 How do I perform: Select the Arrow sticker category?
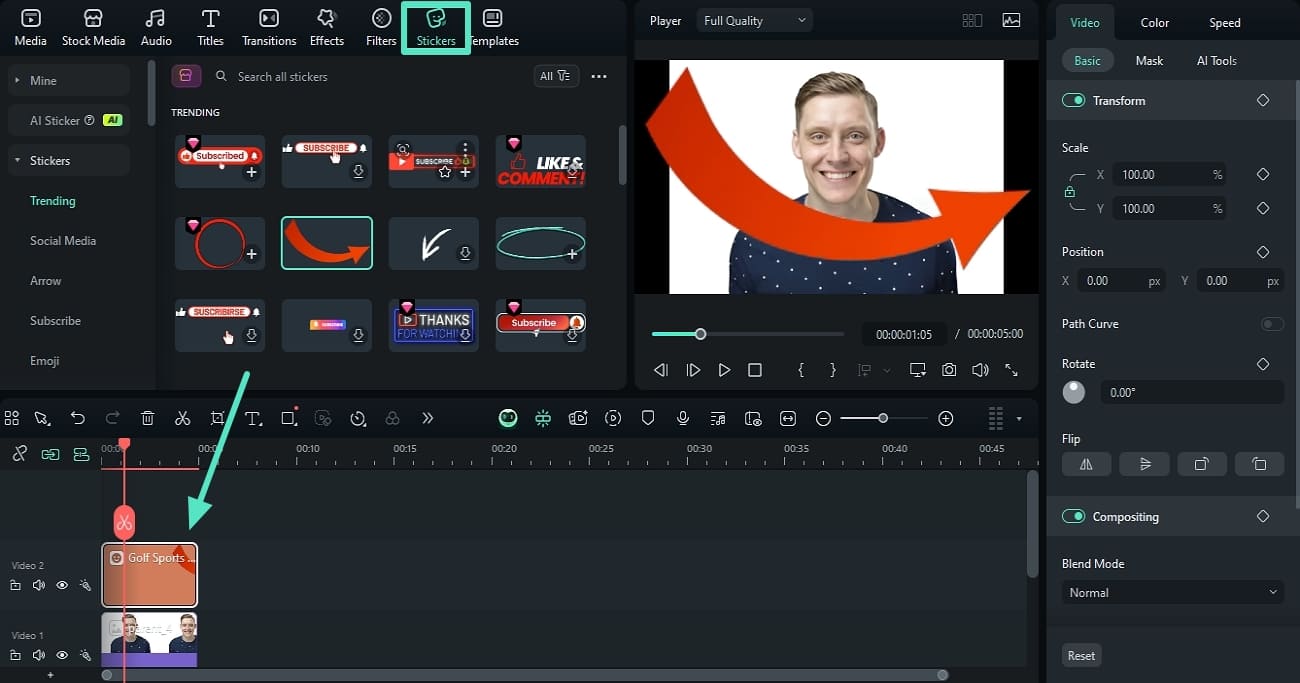coord(46,281)
